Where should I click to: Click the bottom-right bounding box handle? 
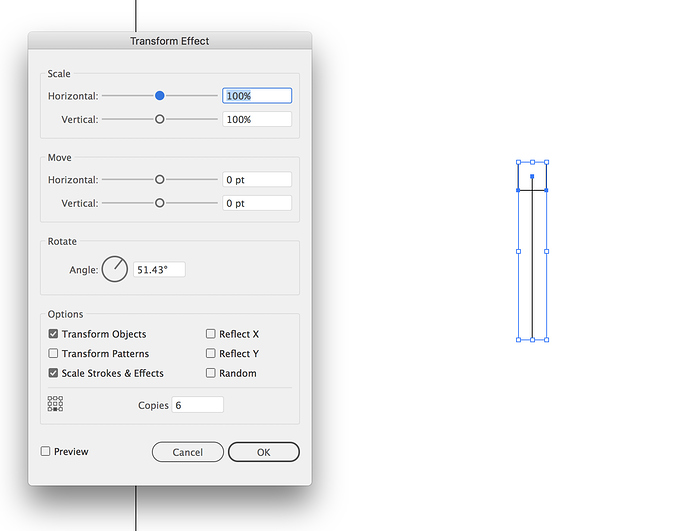click(547, 340)
